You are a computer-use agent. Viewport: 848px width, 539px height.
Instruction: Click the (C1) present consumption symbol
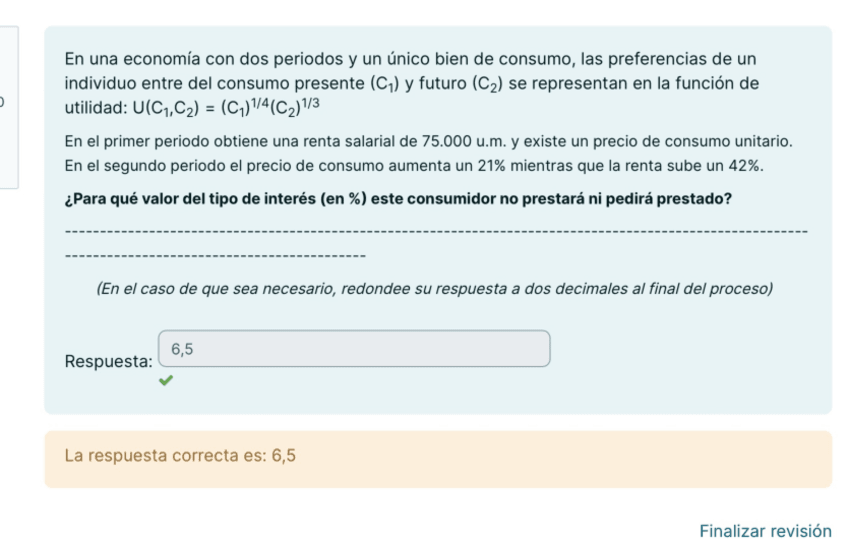(386, 82)
